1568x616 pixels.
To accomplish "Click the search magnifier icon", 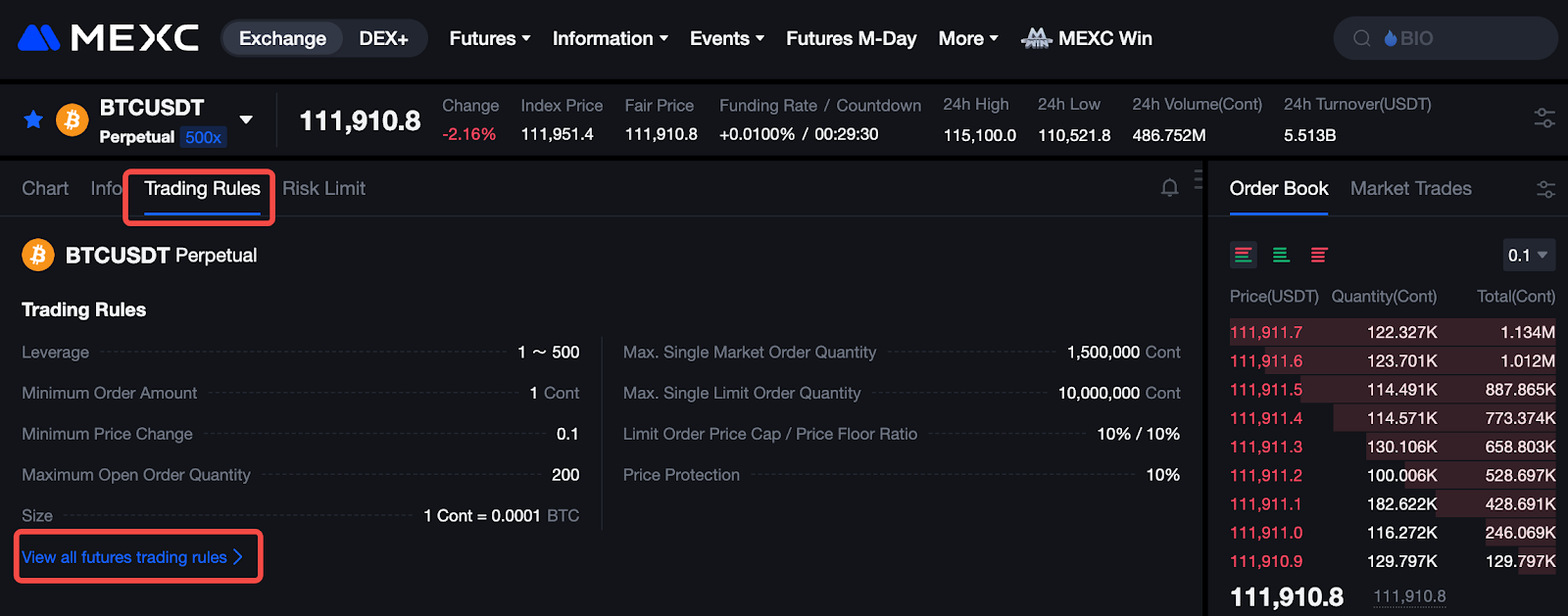I will click(x=1361, y=38).
